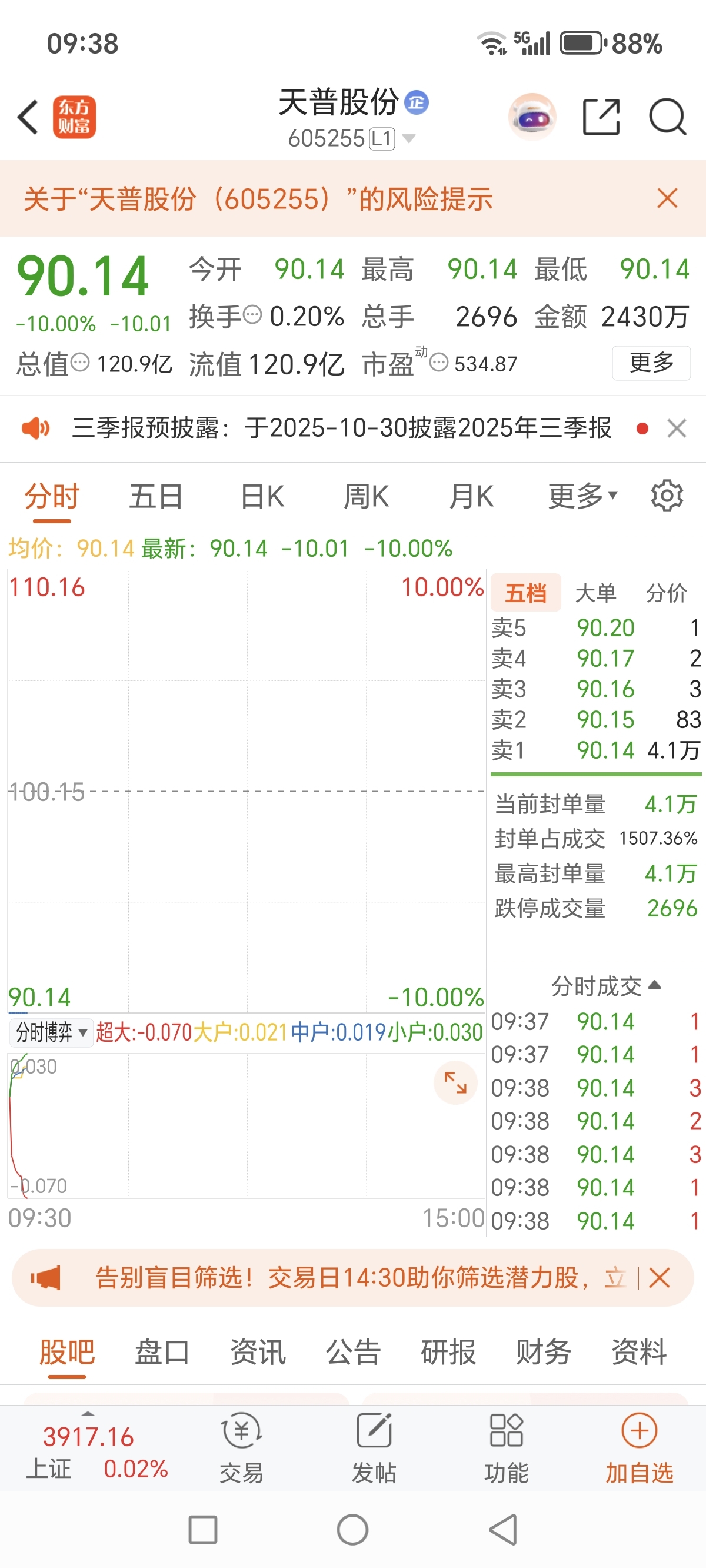Tap the speaker announcement icon
Image resolution: width=706 pixels, height=1568 pixels.
pos(36,428)
